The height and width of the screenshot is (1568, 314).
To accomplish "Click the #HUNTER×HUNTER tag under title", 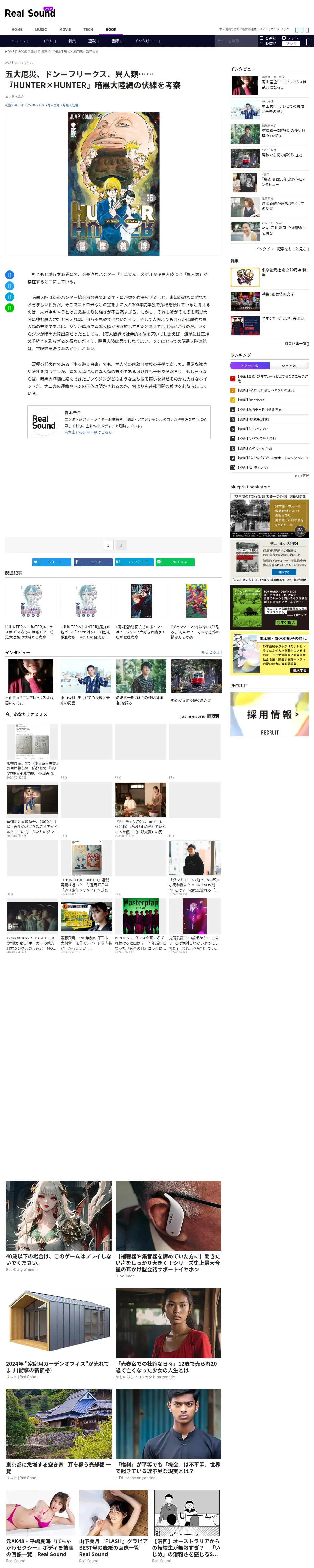I will point(29,105).
